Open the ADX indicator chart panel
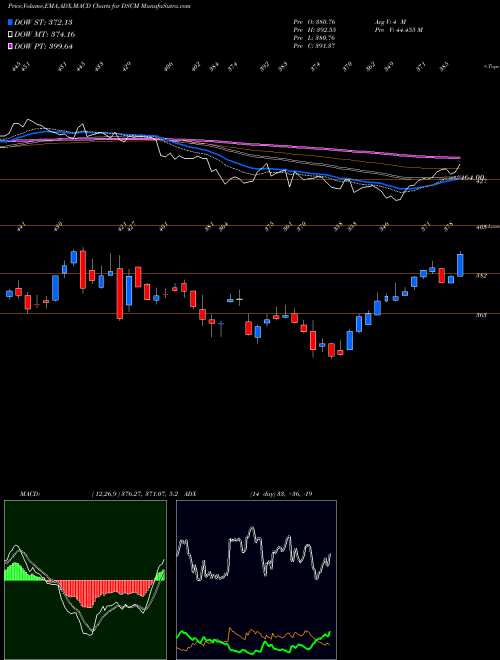 pyautogui.click(x=256, y=580)
